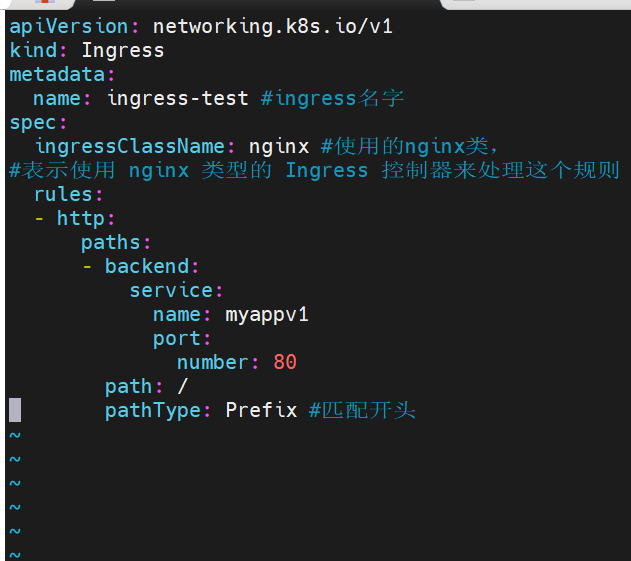631x561 pixels.
Task: Click the 'myappv1' service name value
Action: (x=267, y=315)
